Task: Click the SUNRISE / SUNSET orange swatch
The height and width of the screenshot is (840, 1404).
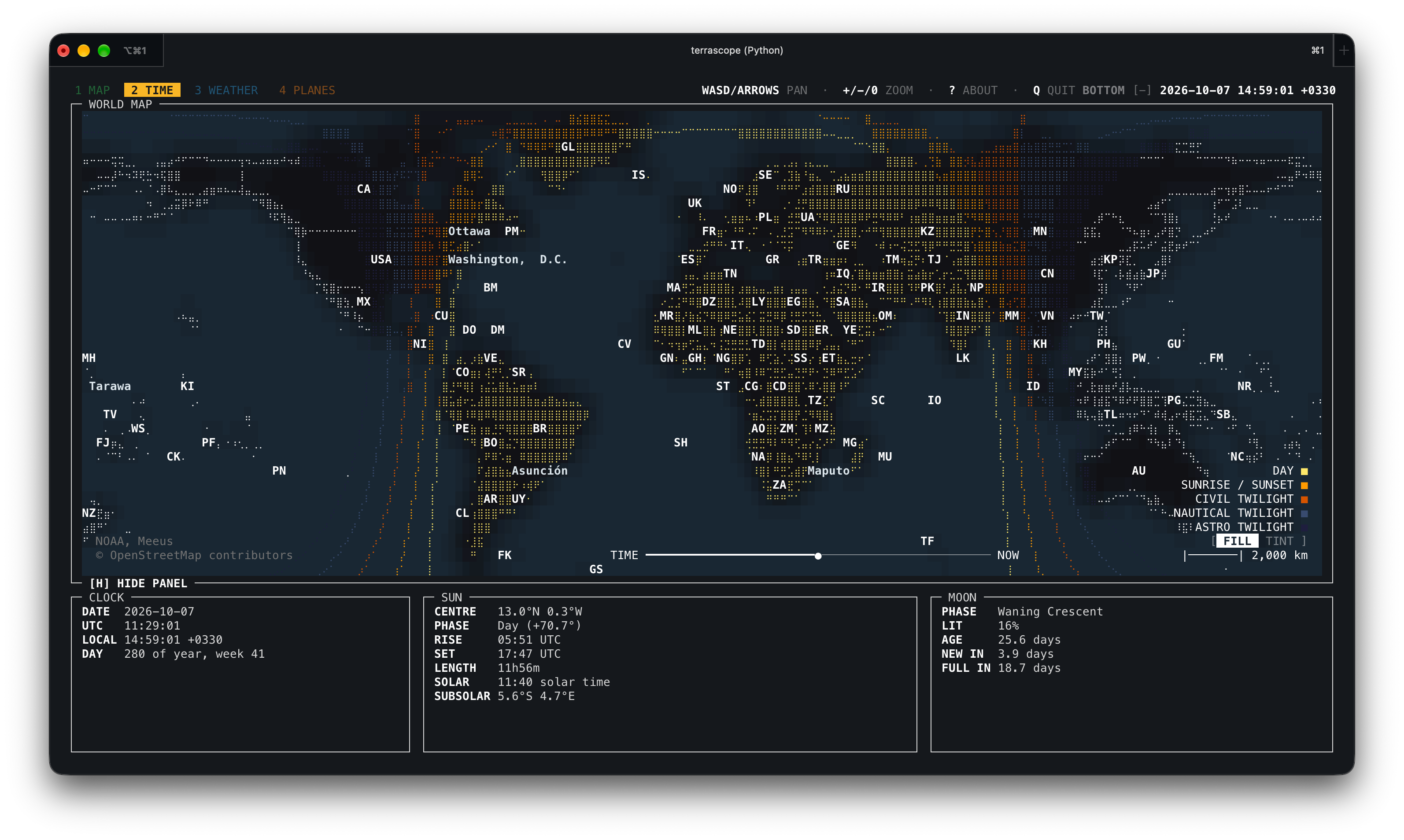Action: point(1304,485)
